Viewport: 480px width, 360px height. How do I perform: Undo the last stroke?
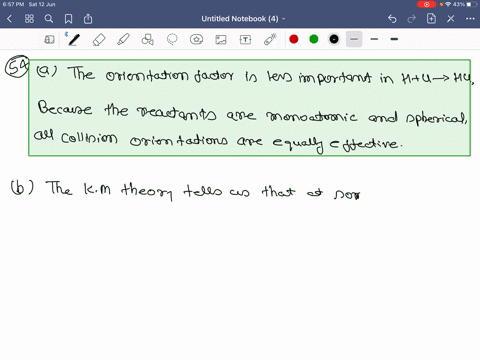392,19
